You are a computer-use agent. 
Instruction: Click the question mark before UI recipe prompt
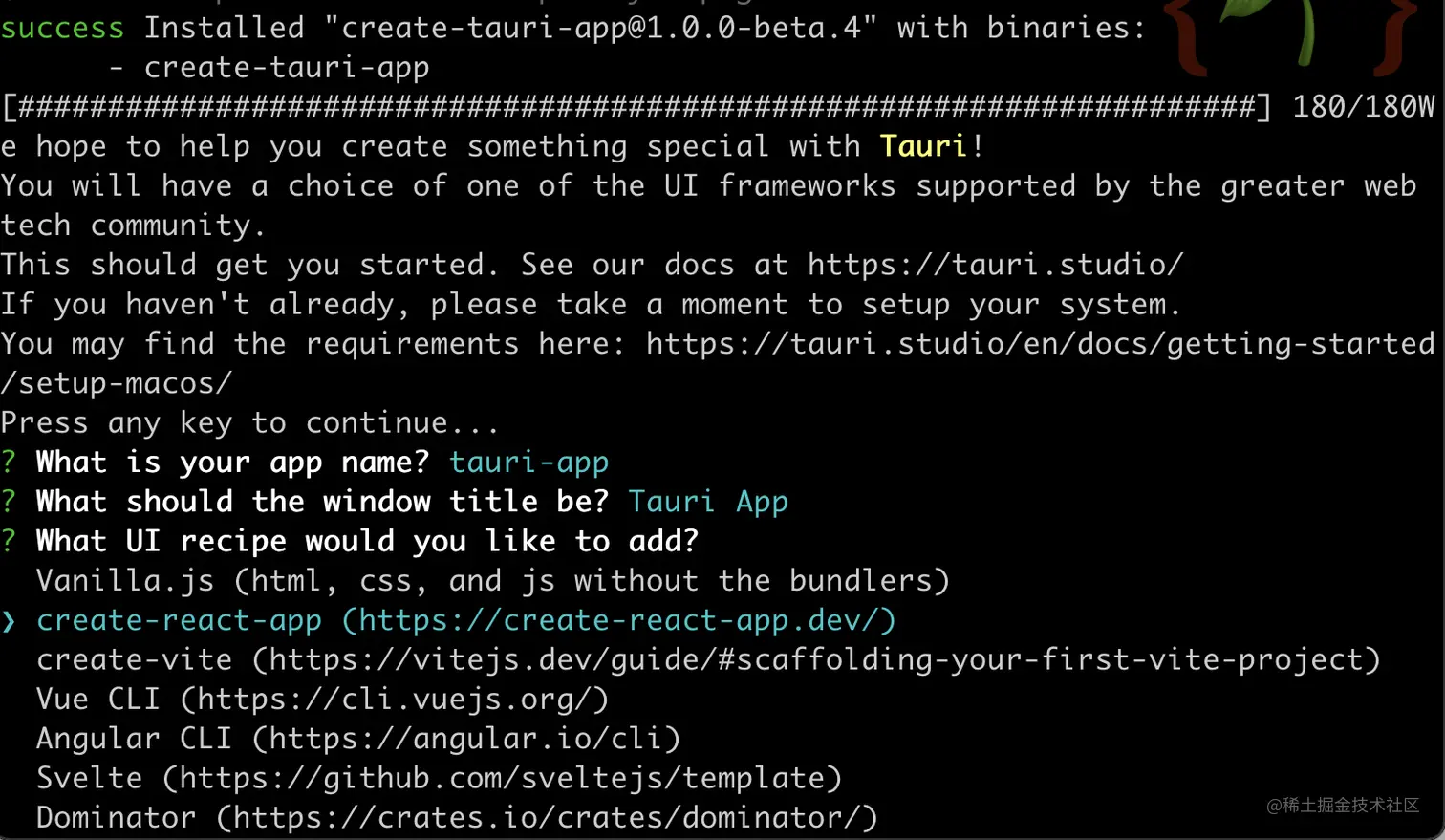(9, 541)
